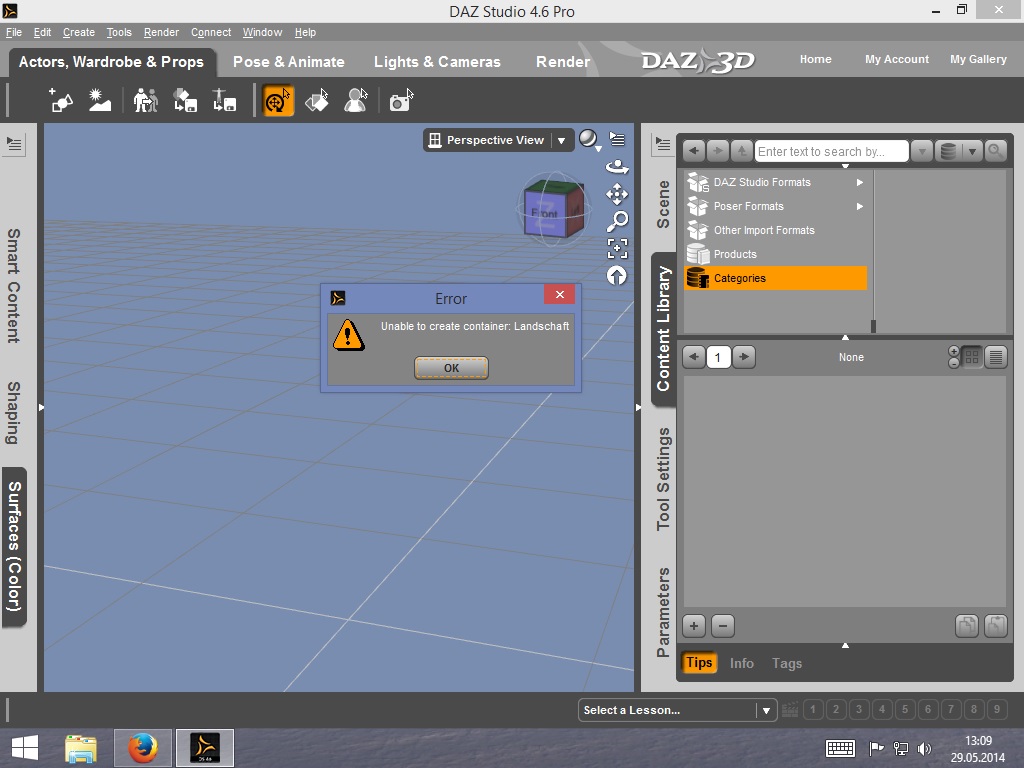
Task: Close the Error dialog with the X
Action: click(560, 295)
